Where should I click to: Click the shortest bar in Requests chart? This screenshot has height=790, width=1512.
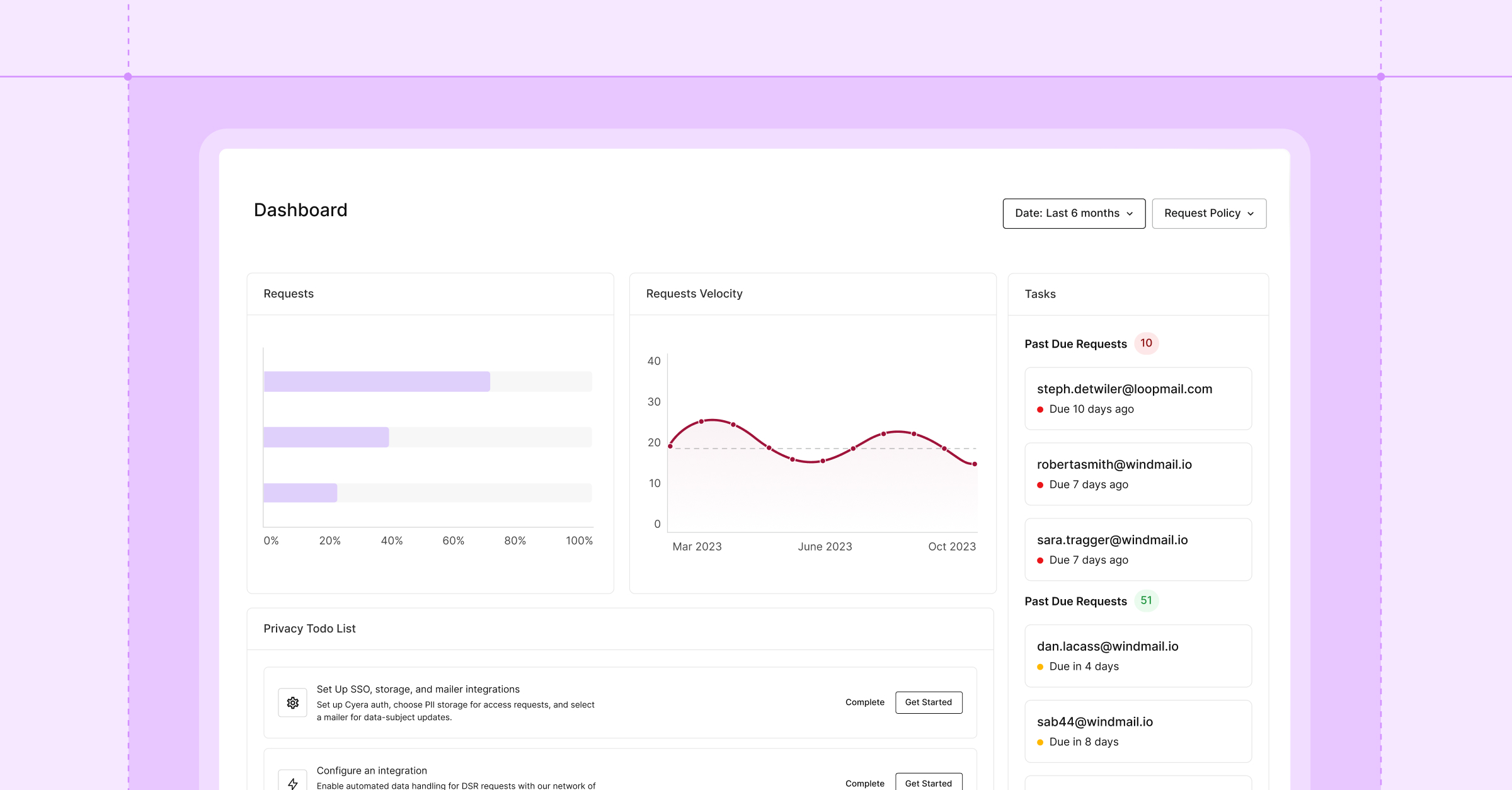pyautogui.click(x=301, y=493)
